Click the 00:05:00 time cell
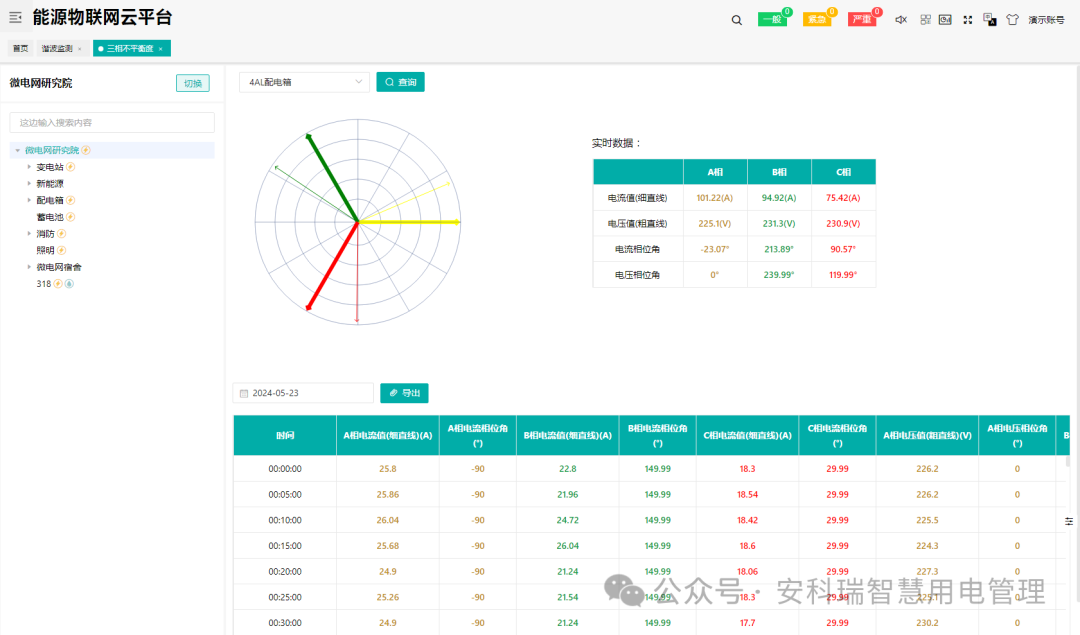This screenshot has height=635, width=1080. pos(285,495)
